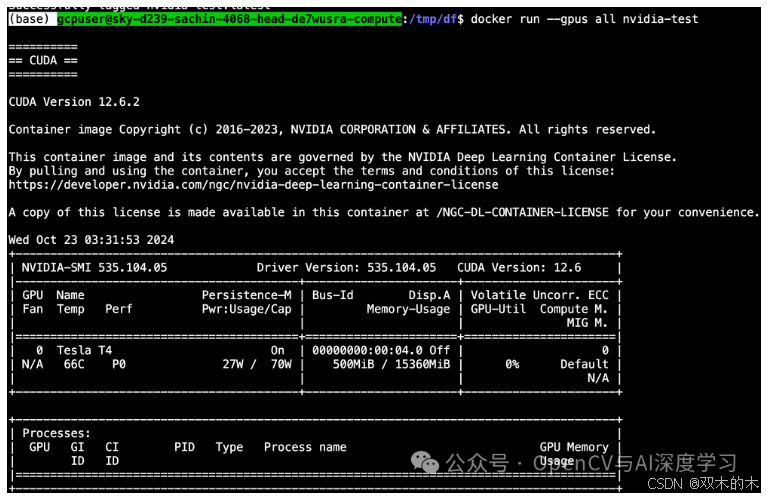Click the Container image Copyright line

click(x=332, y=129)
